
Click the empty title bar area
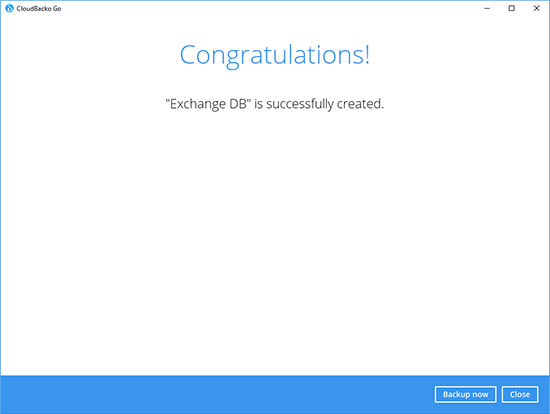point(267,8)
